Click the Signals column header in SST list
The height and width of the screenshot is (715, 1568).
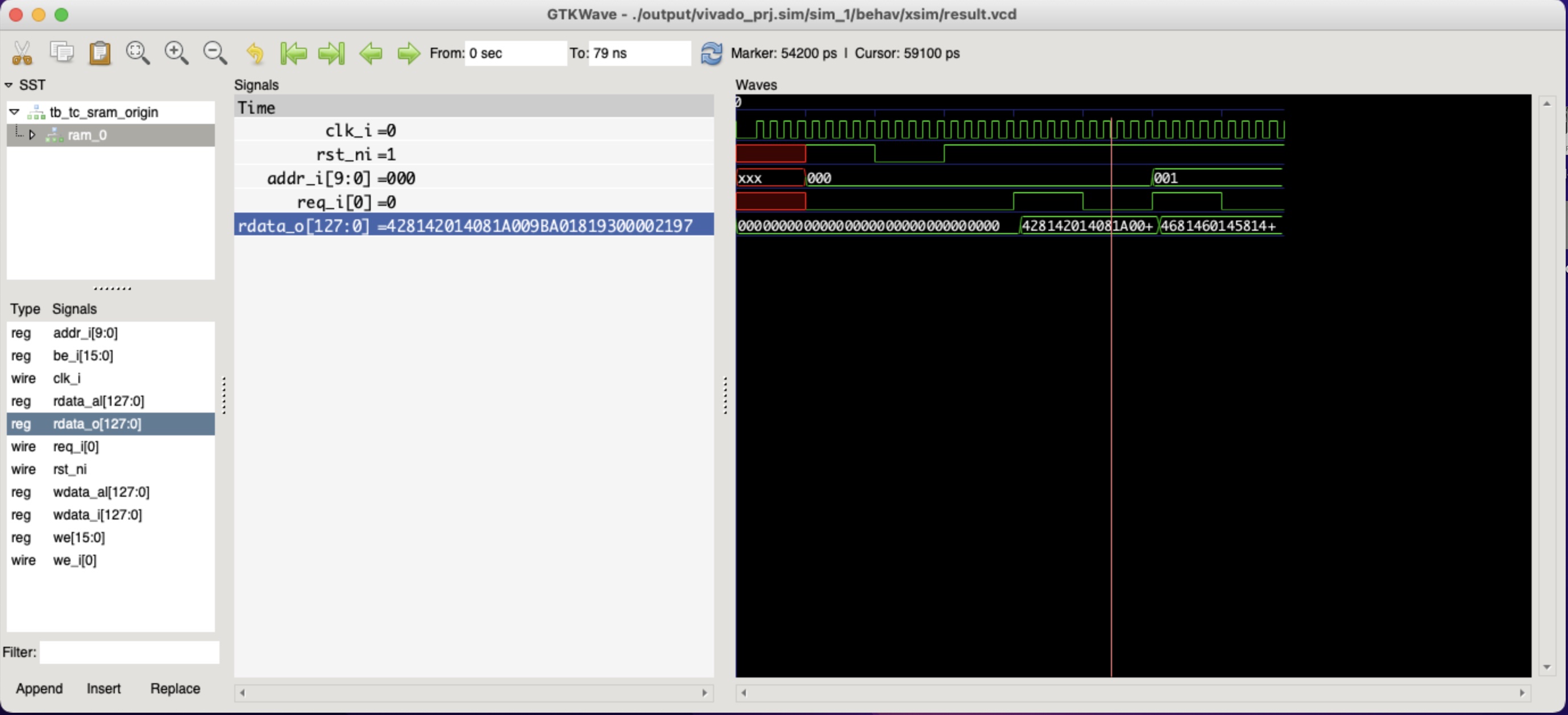pos(74,309)
